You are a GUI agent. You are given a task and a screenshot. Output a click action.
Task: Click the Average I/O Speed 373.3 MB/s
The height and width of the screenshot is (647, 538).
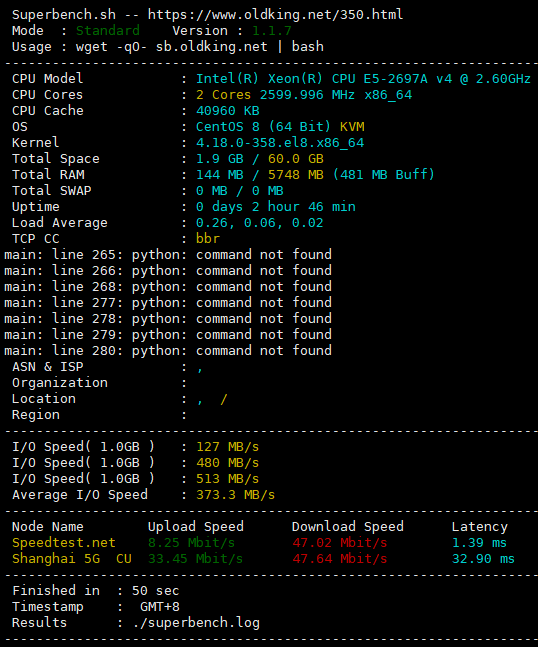coord(235,495)
